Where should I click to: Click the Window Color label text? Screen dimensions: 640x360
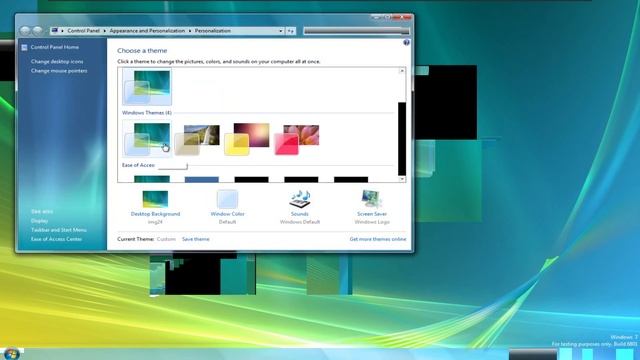pyautogui.click(x=227, y=214)
